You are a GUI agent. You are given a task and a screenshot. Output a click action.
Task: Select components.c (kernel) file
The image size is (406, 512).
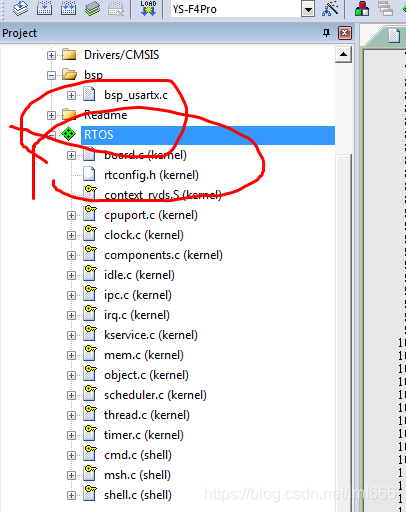click(x=163, y=255)
